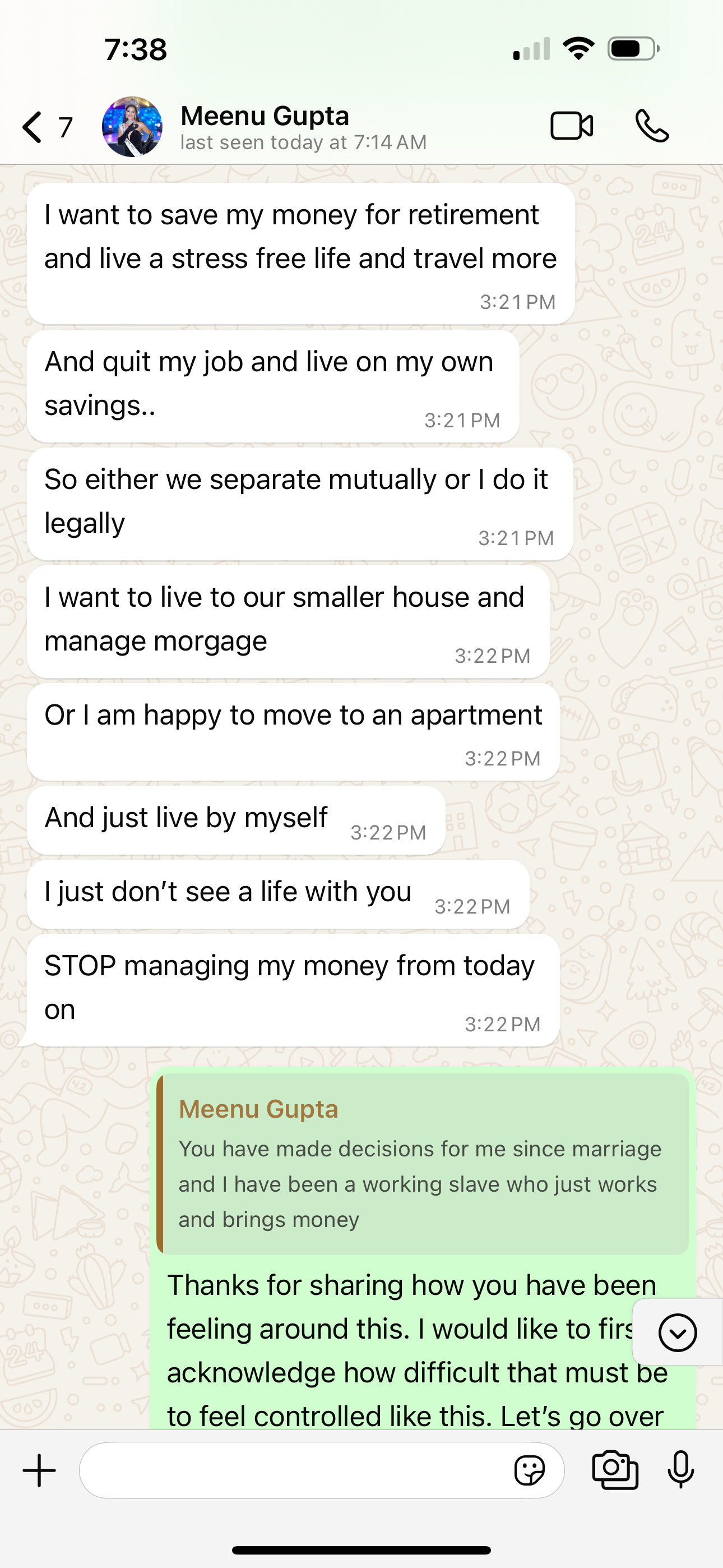Image resolution: width=723 pixels, height=1568 pixels.
Task: Tap the "happy to move to an apartment" message
Action: coord(293,731)
